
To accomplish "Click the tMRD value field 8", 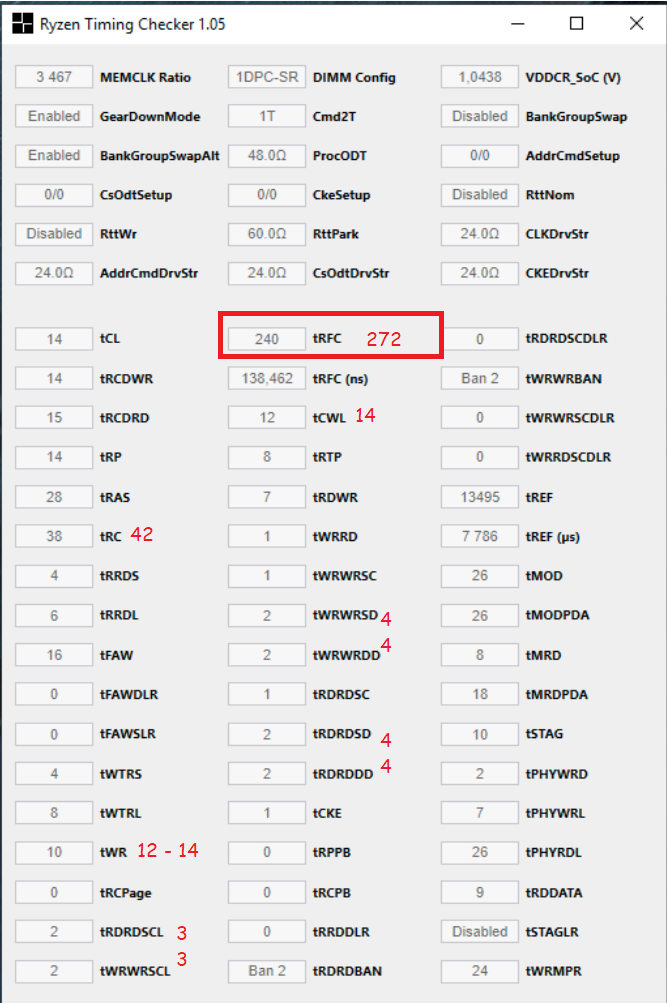I will pos(480,655).
